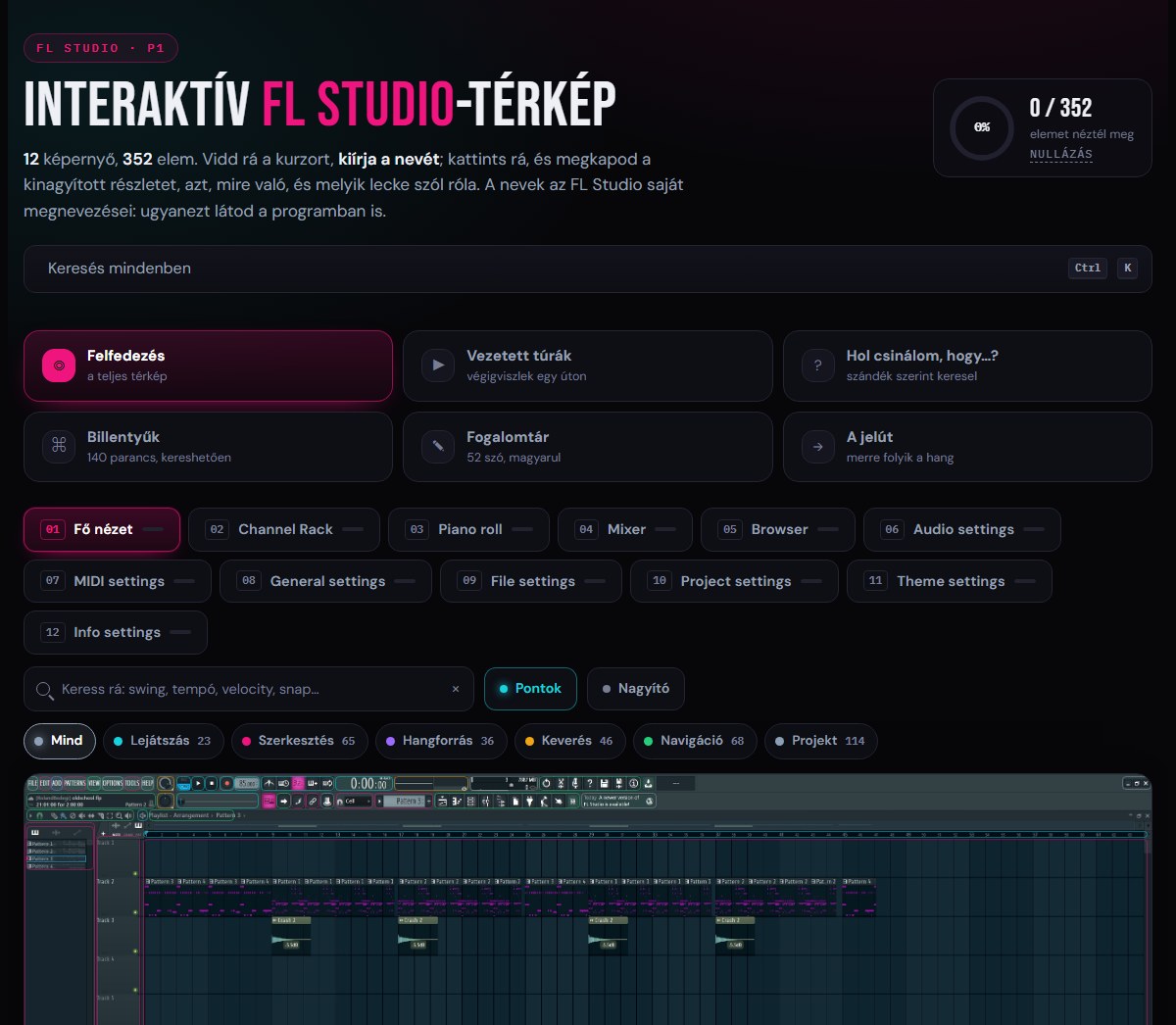Viewport: 1176px width, 1025px height.
Task: Open the Felfedezés full map card
Action: [x=208, y=366]
